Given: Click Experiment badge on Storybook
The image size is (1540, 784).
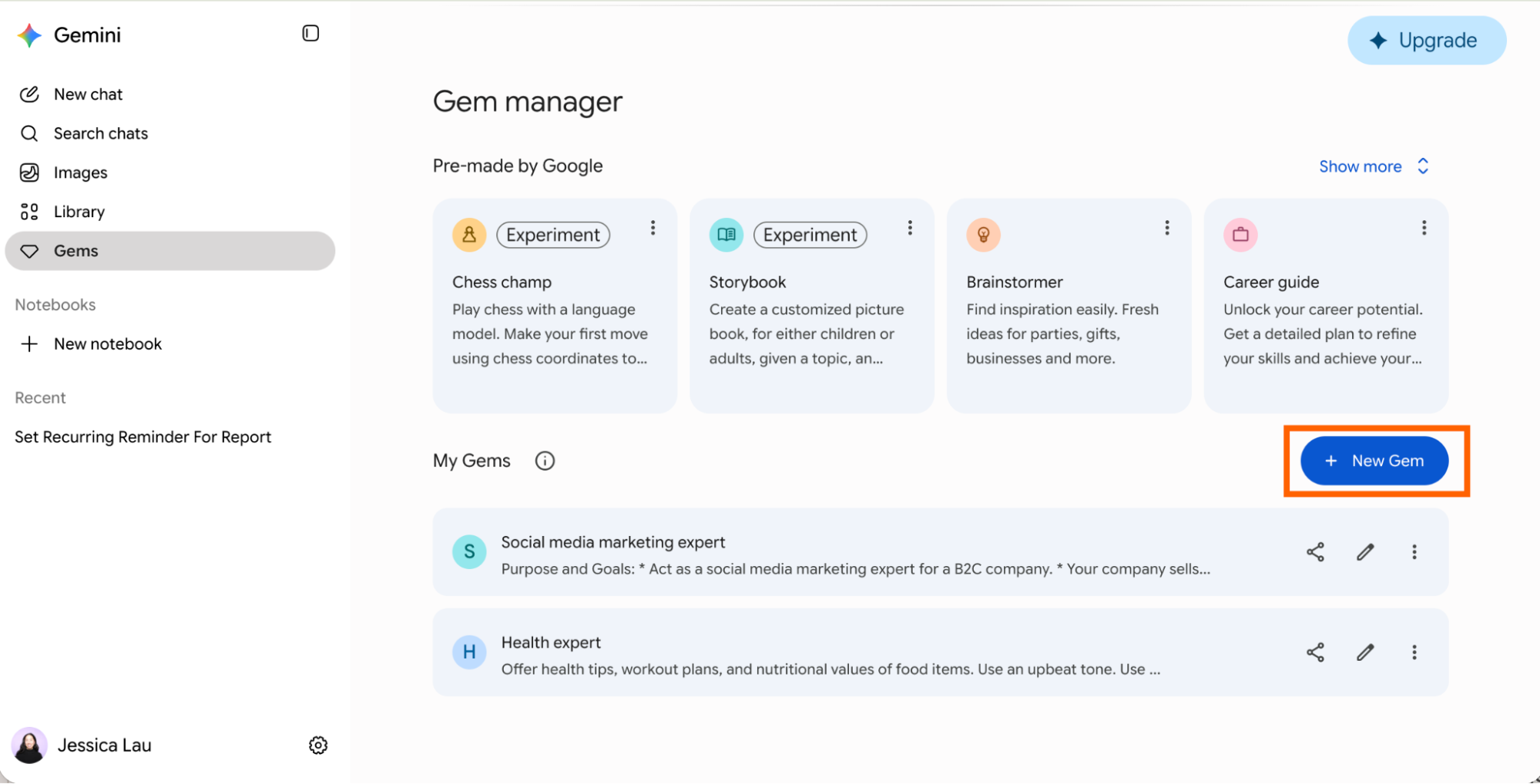Looking at the screenshot, I should point(810,235).
